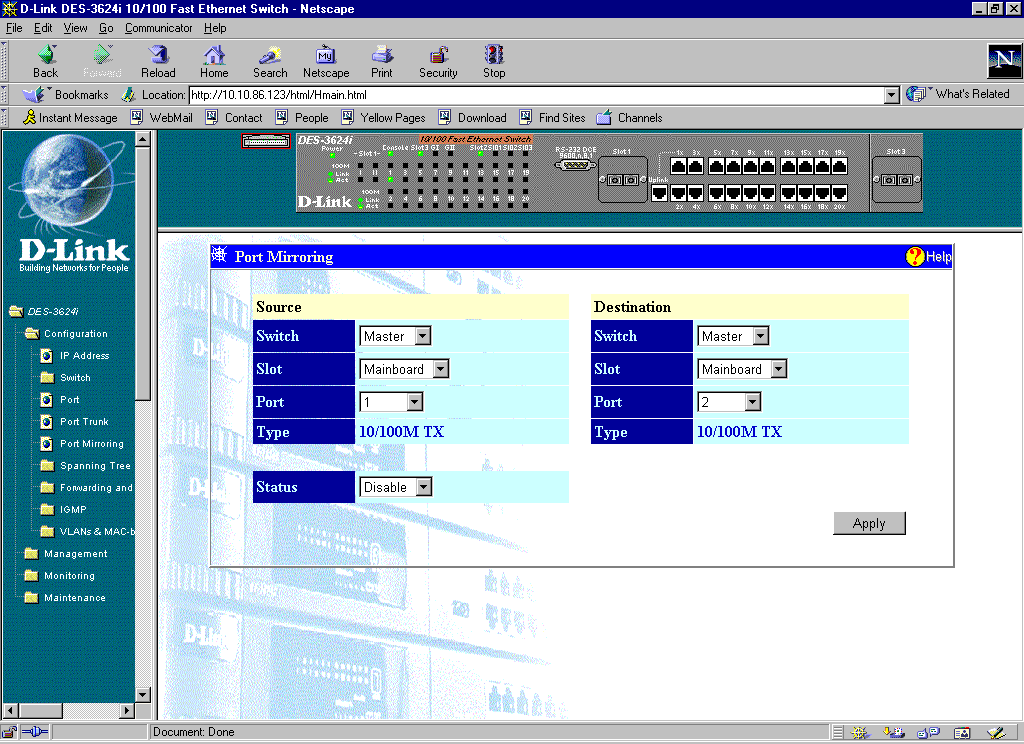Viewport: 1024px width, 744px height.
Task: Expand the Destination Slot Mainboard dropdown
Action: click(742, 369)
